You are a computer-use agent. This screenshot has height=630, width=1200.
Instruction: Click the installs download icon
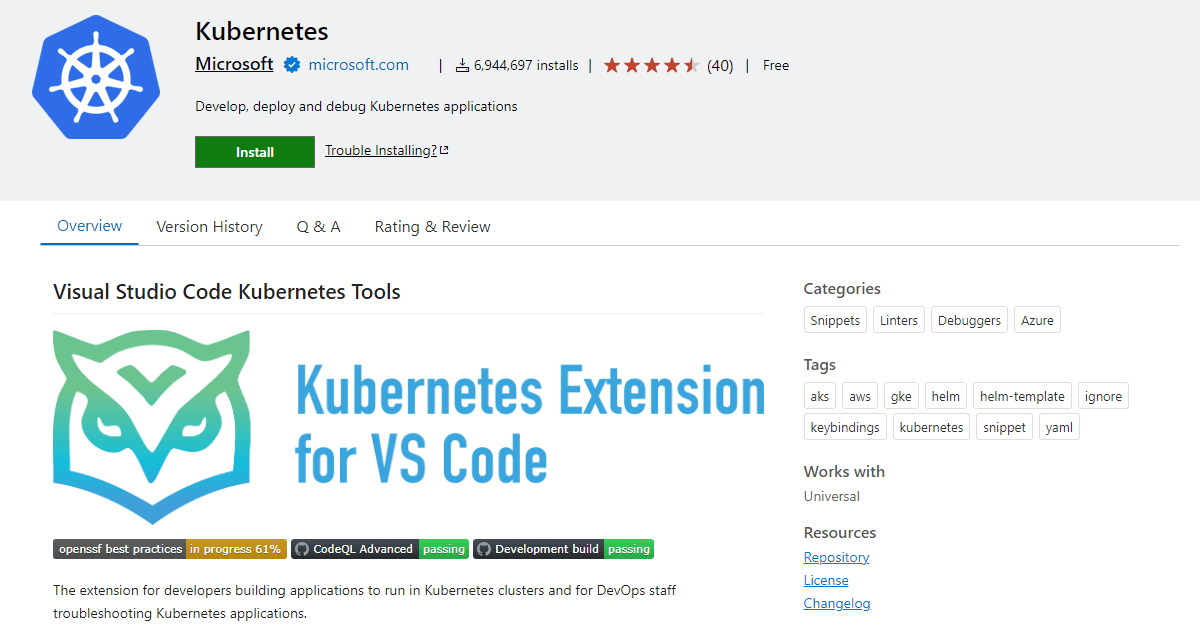coord(462,66)
